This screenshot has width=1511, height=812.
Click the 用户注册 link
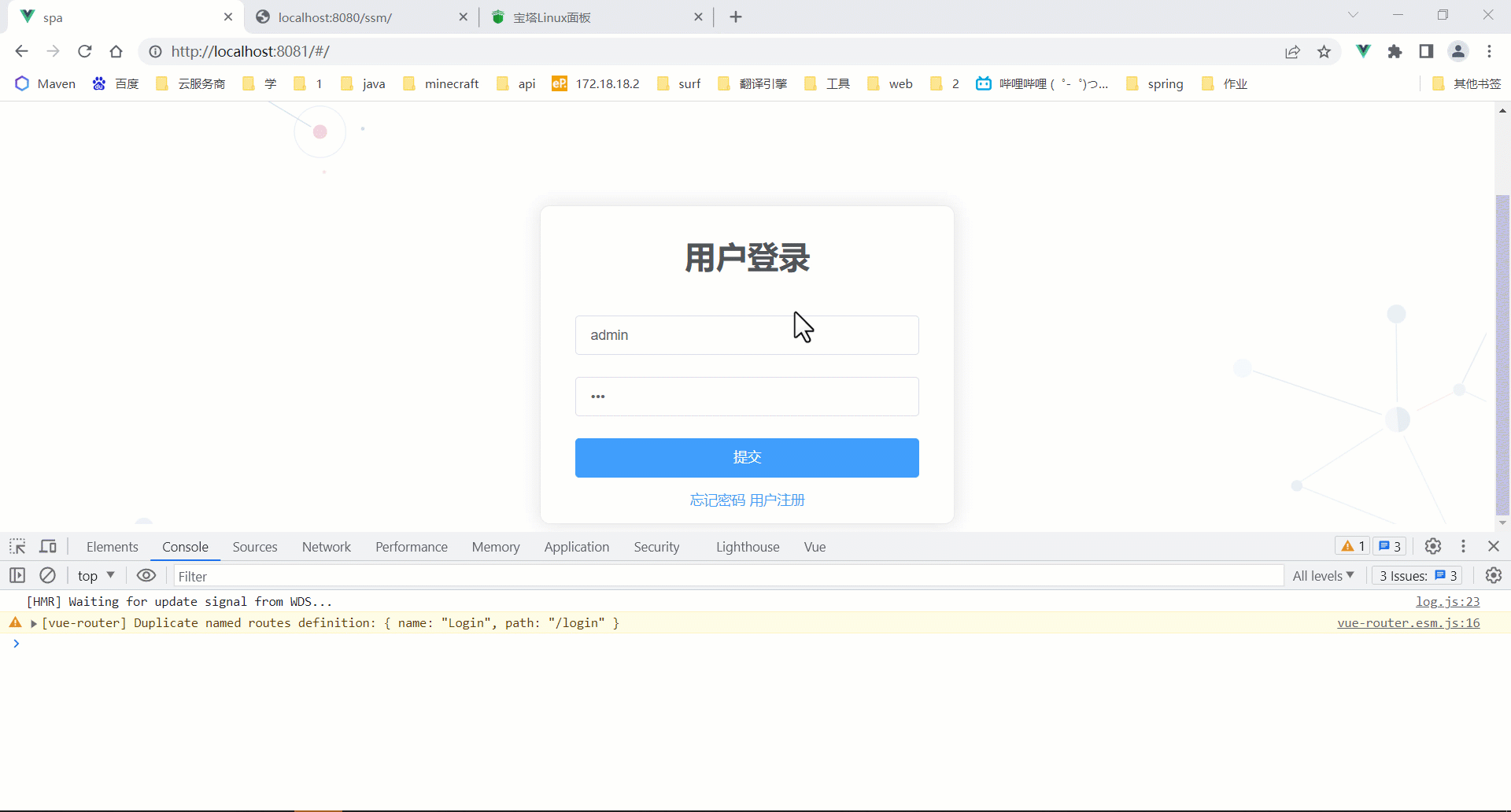click(x=778, y=500)
